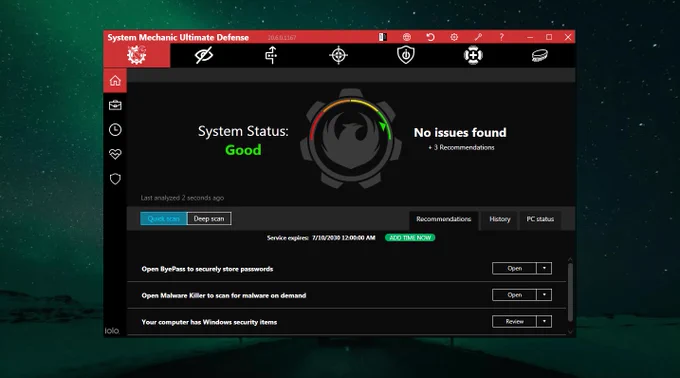Click Open for Malware Killer recommendation
The image size is (680, 378).
pos(514,295)
